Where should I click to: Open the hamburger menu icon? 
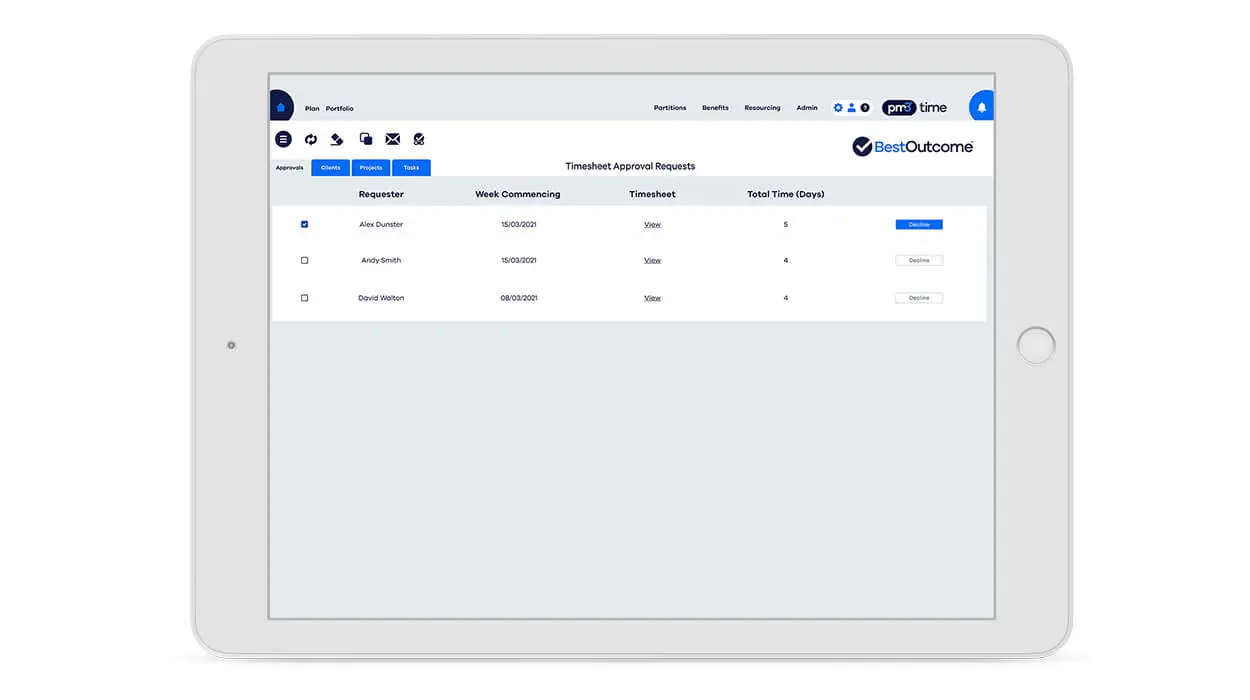pos(283,139)
